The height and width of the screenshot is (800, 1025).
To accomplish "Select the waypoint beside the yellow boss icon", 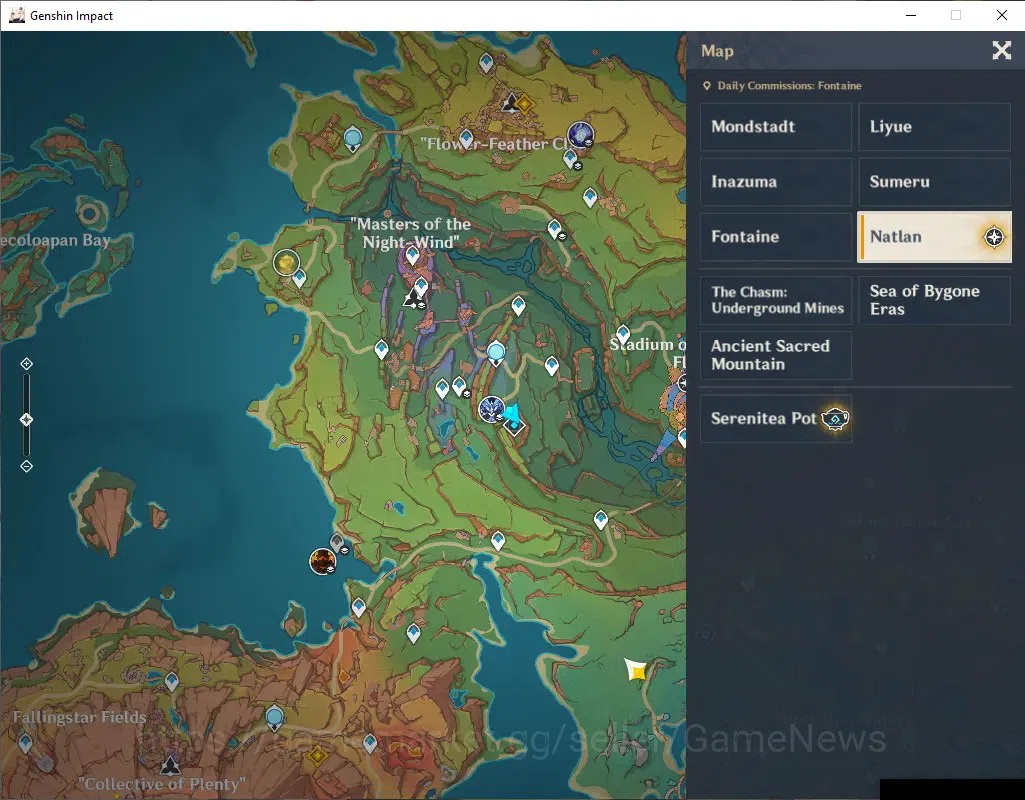I will pyautogui.click(x=299, y=279).
